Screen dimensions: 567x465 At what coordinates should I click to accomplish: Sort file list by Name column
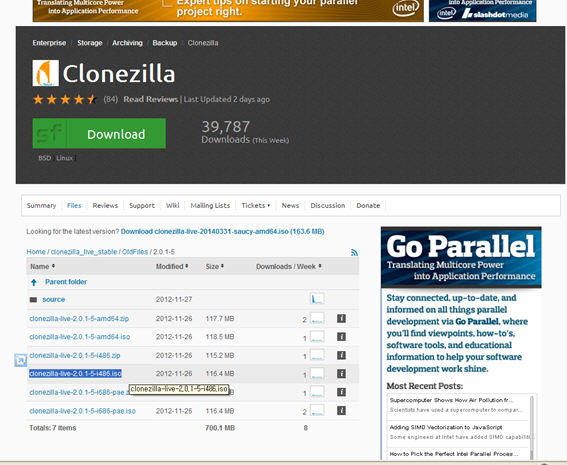coord(43,266)
